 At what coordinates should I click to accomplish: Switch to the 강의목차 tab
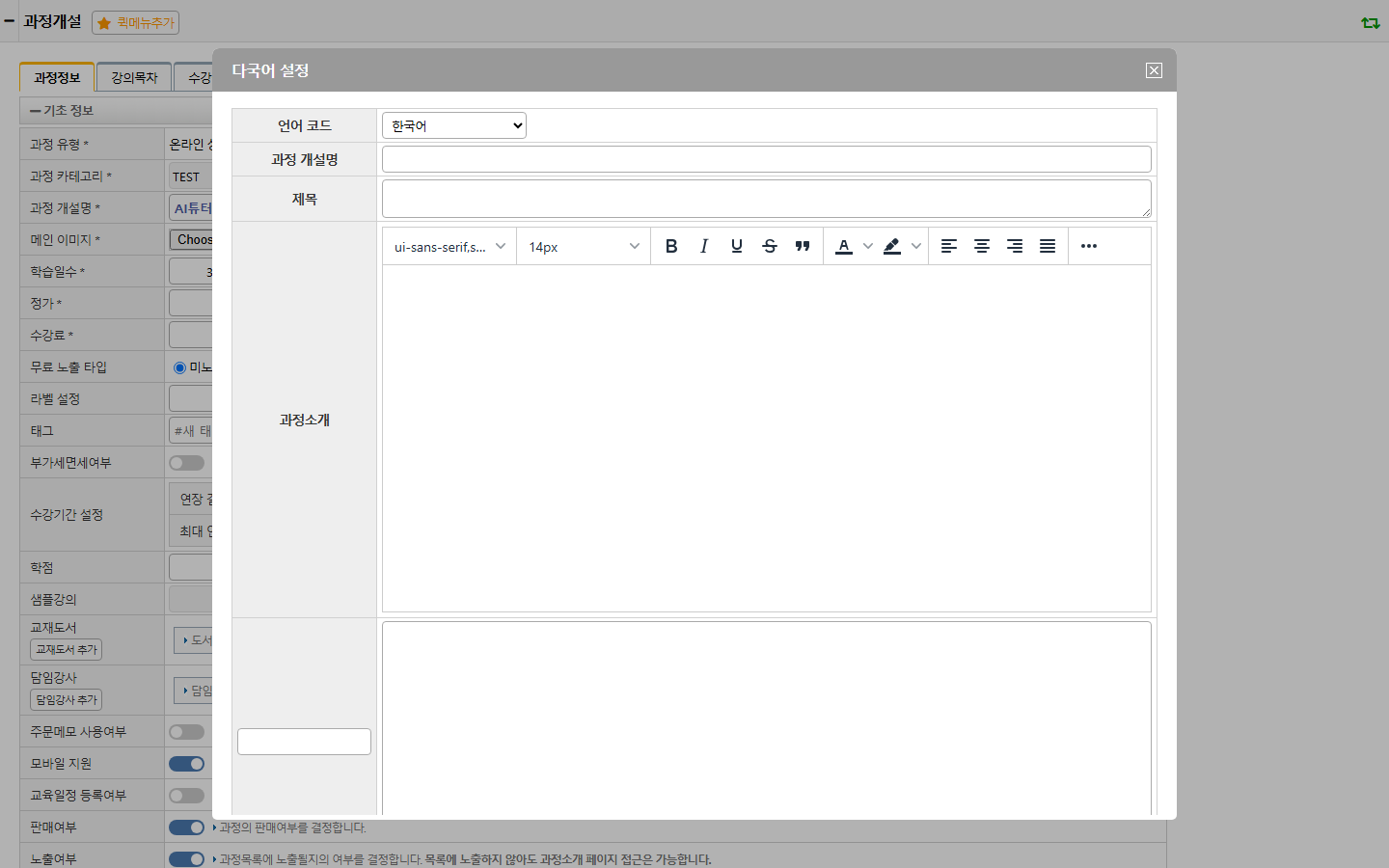[134, 77]
